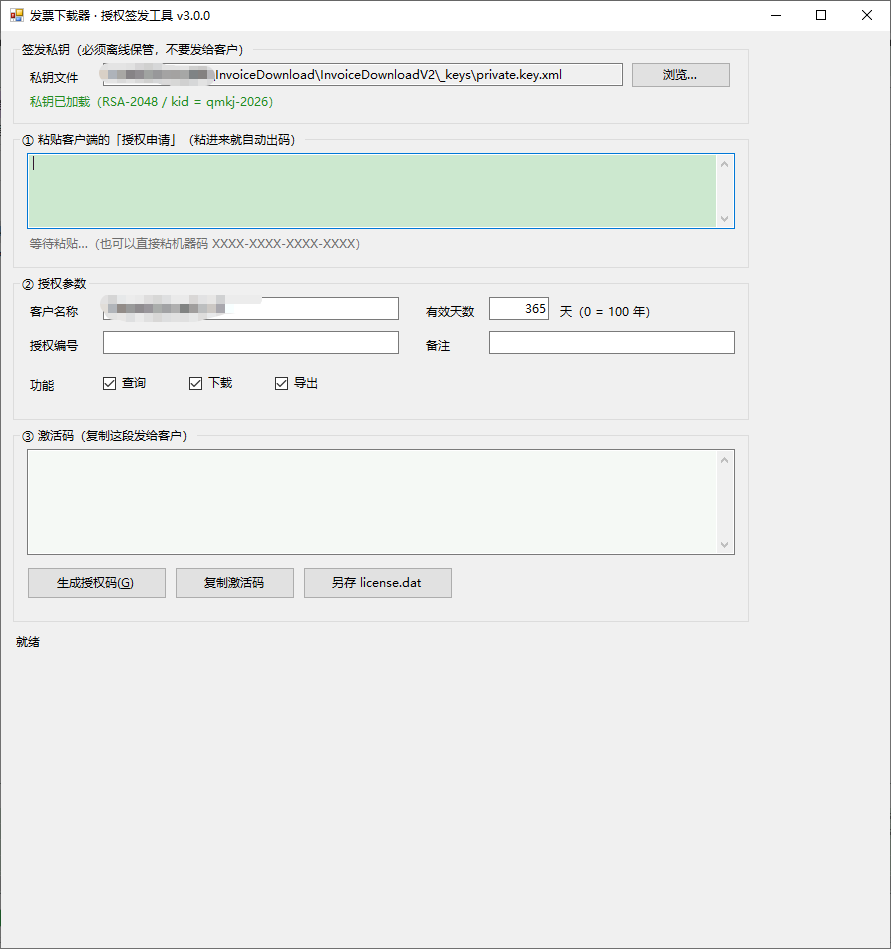Screen dimensions: 891x949
Task: Click the app icon in the title bar
Action: coord(16,15)
